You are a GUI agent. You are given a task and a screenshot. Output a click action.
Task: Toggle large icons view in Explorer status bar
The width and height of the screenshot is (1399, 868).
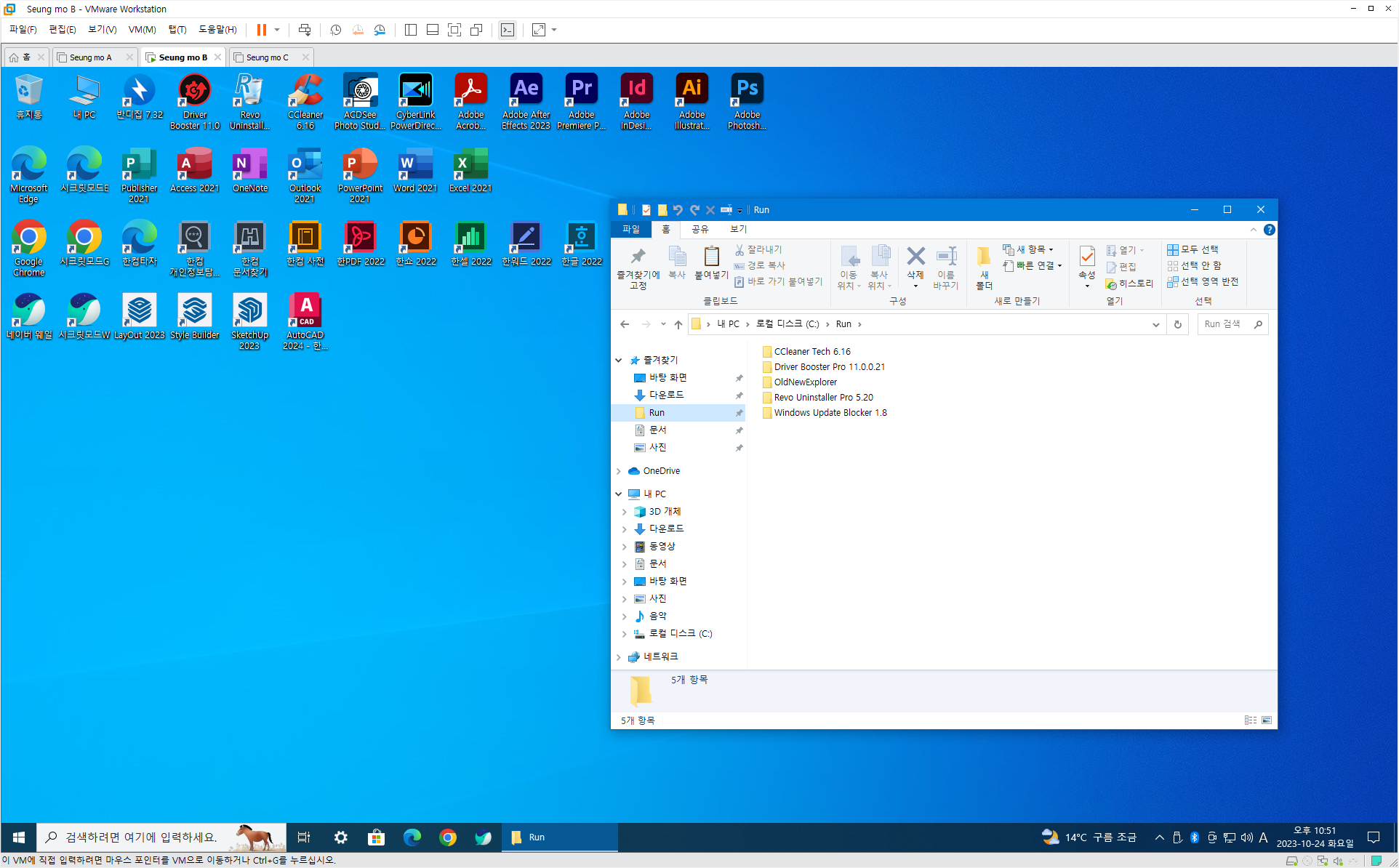(1267, 720)
